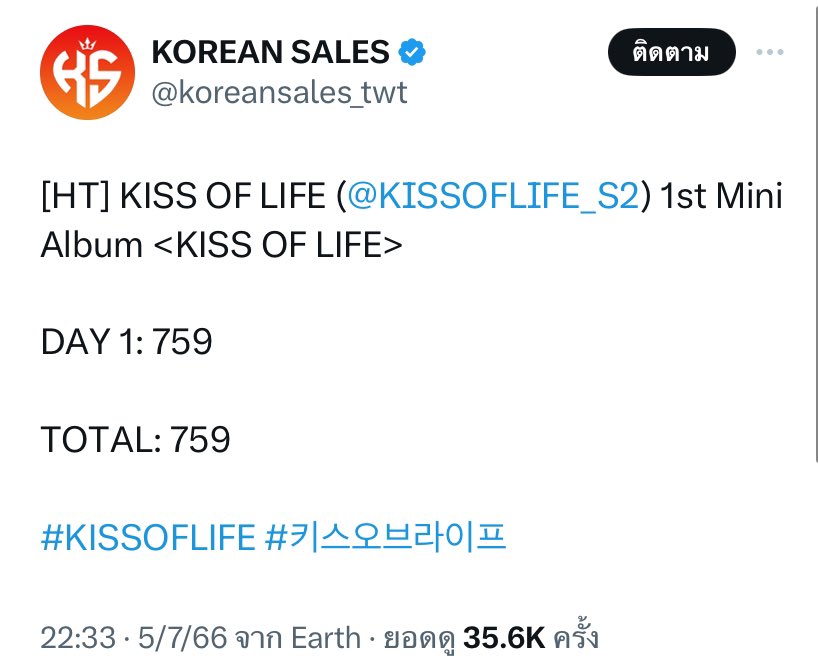818x672 pixels.
Task: Click the 5/7/66 post date
Action: [183, 638]
